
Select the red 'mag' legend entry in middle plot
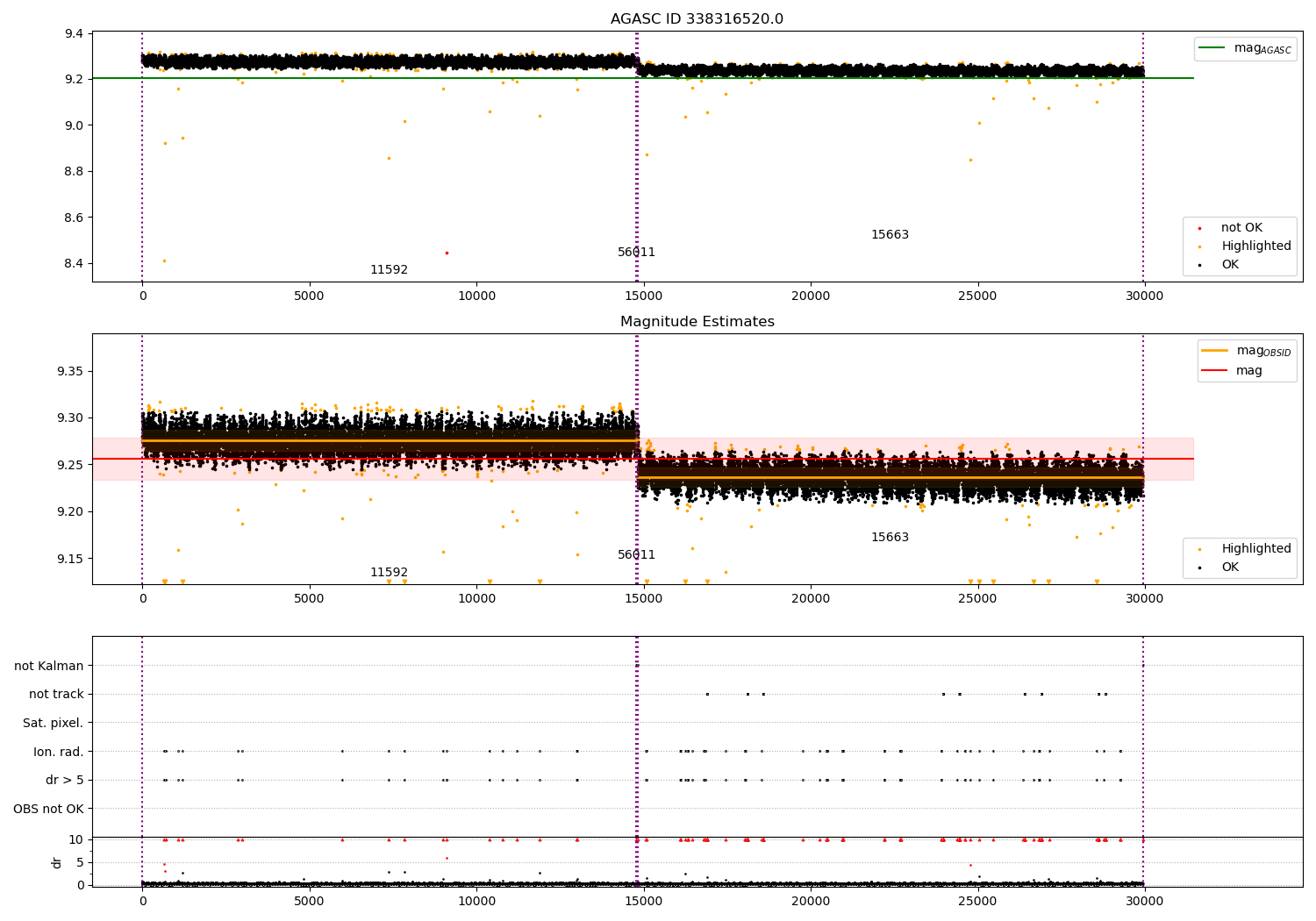tap(1232, 371)
